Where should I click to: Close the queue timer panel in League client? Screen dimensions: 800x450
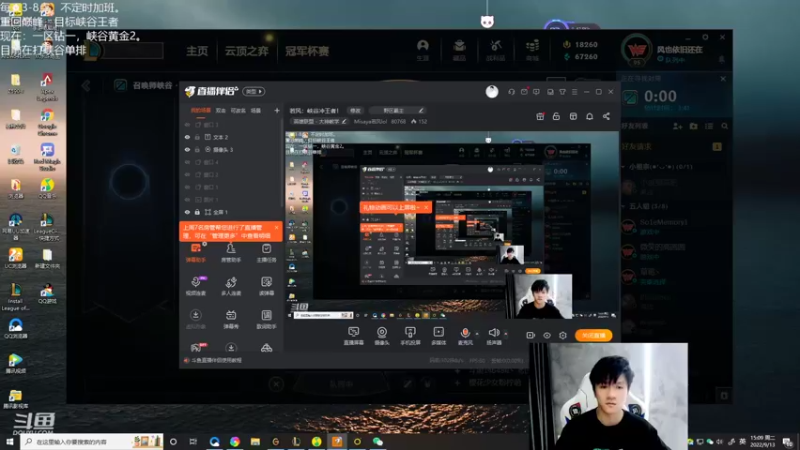(x=723, y=79)
